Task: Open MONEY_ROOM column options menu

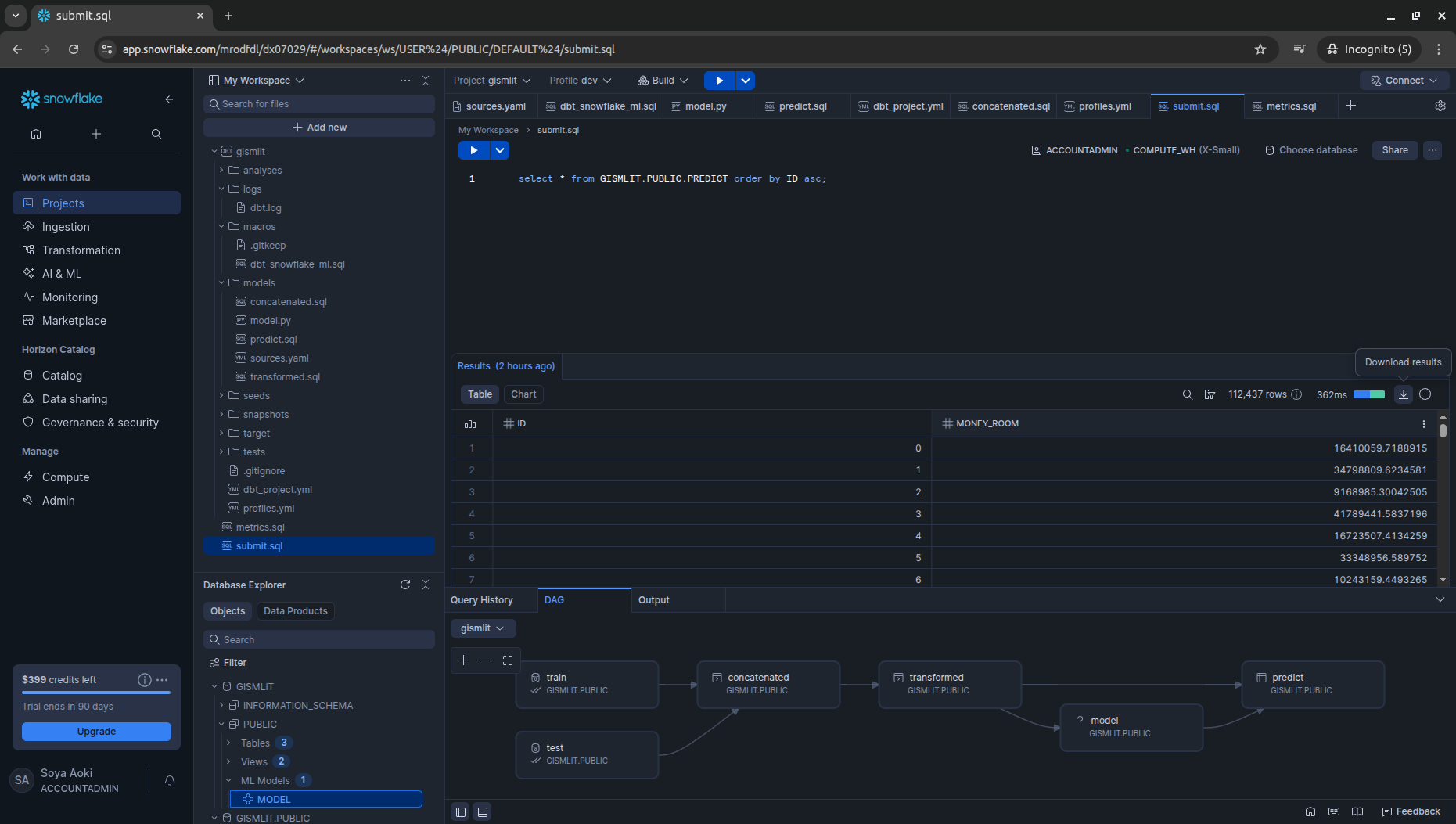Action: [x=1424, y=423]
